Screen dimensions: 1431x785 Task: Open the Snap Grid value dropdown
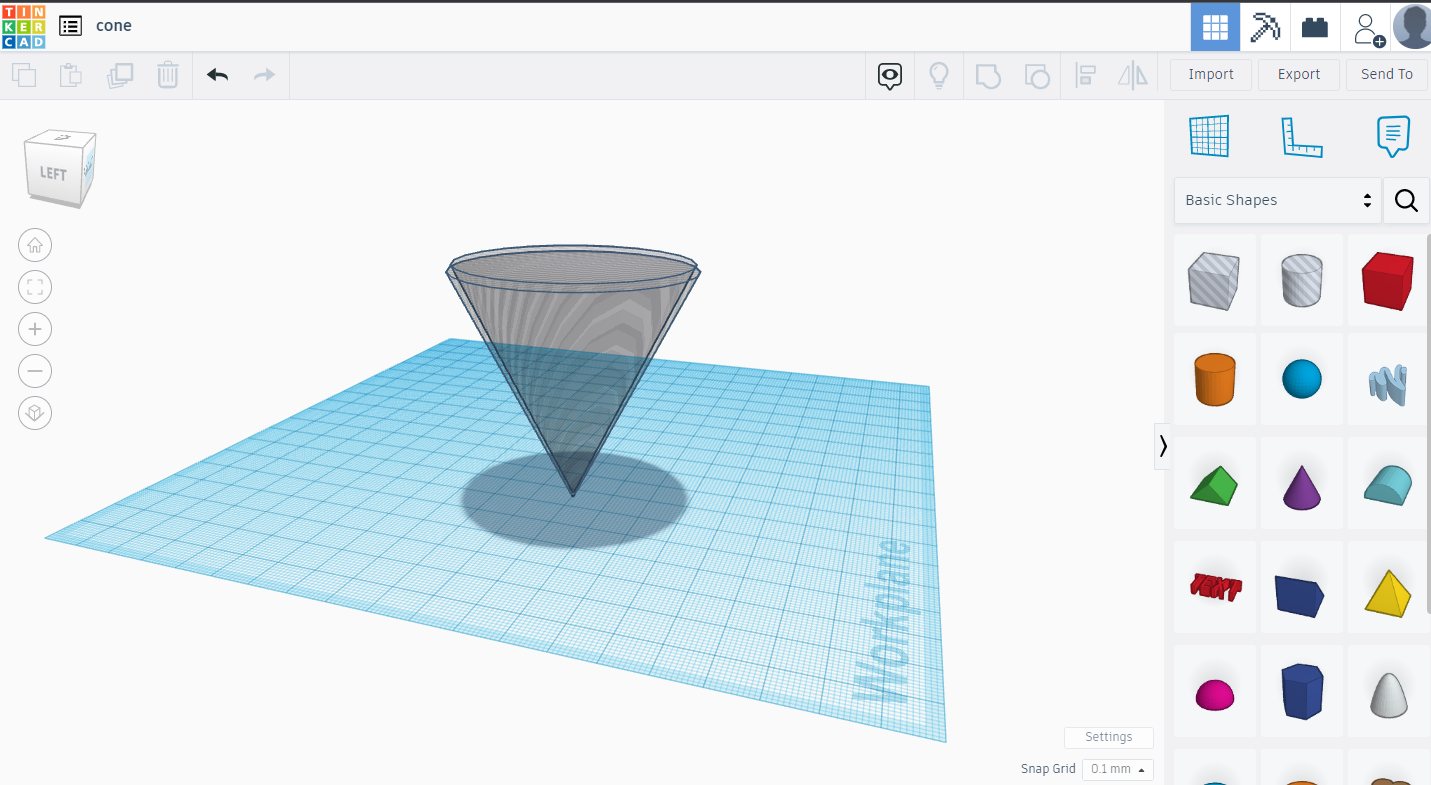click(x=1117, y=769)
